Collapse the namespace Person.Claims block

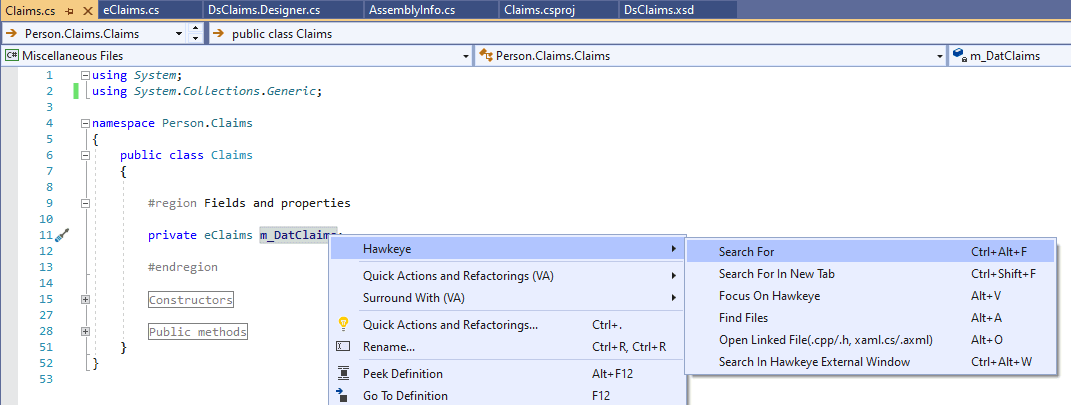[x=85, y=124]
